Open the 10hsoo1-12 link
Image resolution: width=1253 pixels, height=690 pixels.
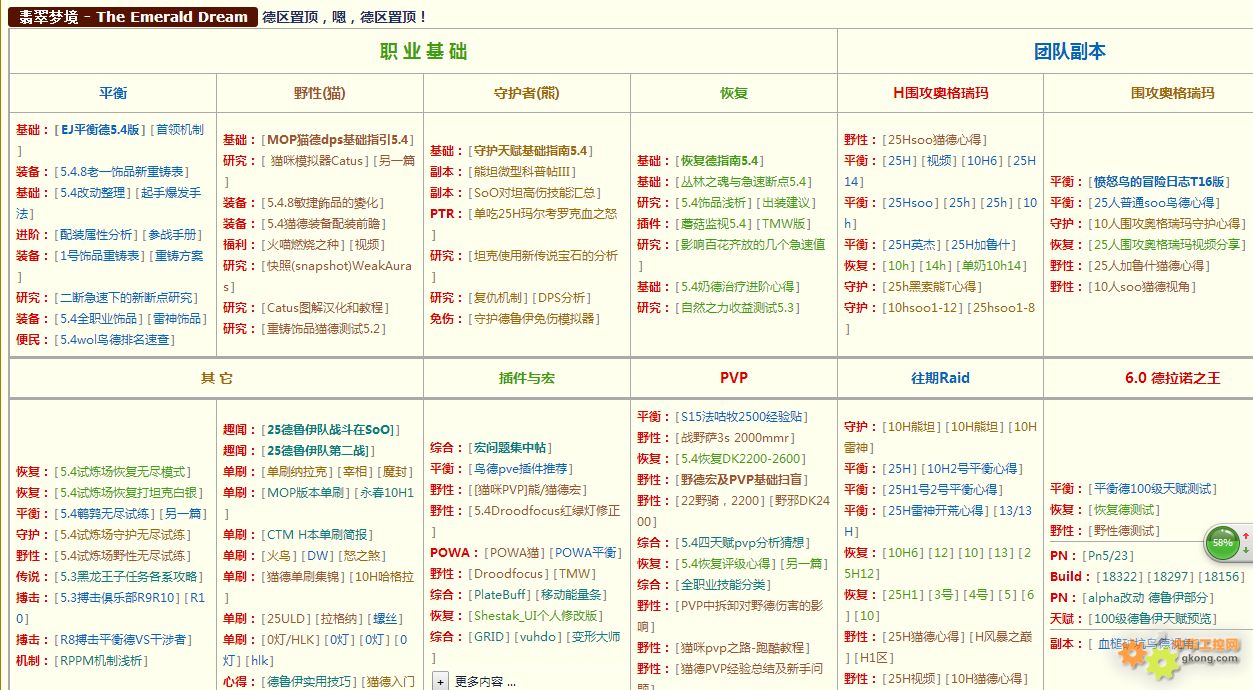[922, 308]
